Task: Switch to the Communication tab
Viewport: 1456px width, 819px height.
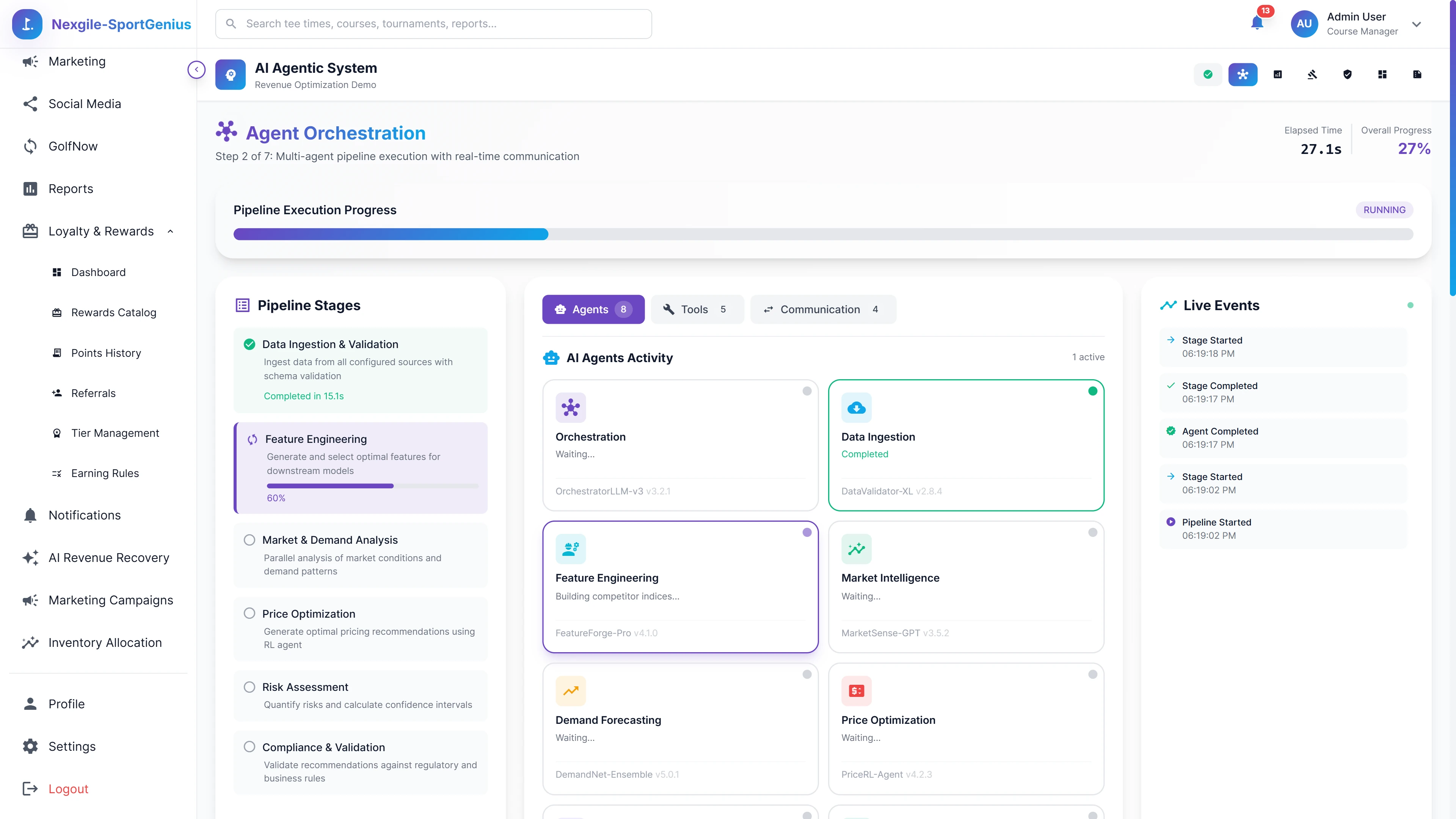Action: pos(823,309)
